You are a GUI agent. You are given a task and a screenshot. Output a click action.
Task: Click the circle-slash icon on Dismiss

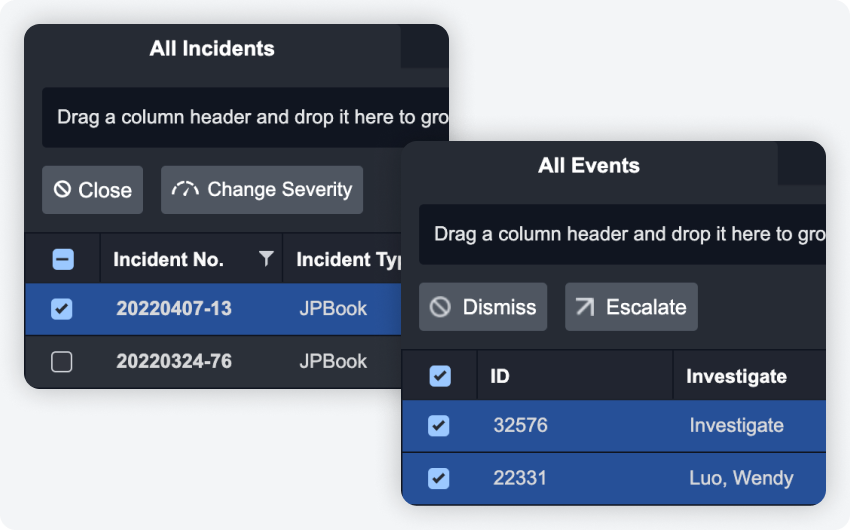[440, 307]
